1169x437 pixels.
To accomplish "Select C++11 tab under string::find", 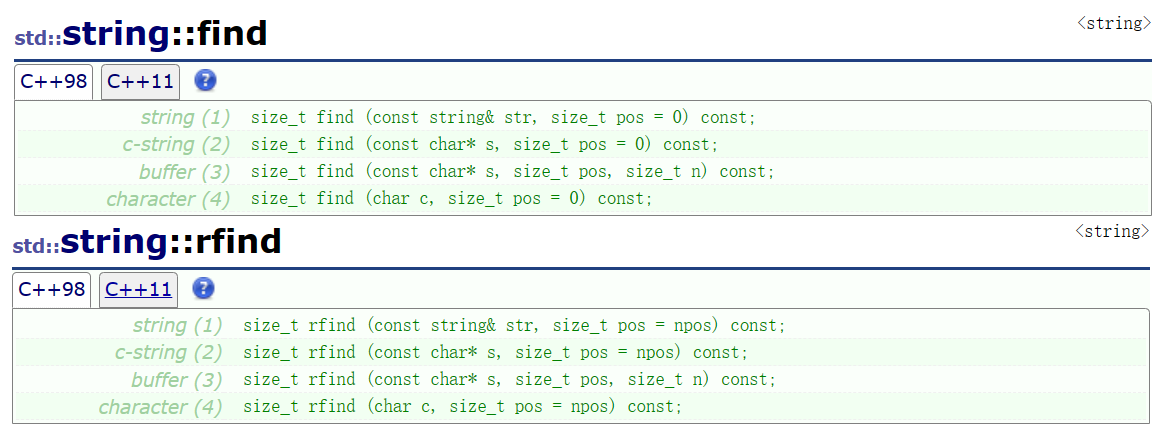I will 140,82.
